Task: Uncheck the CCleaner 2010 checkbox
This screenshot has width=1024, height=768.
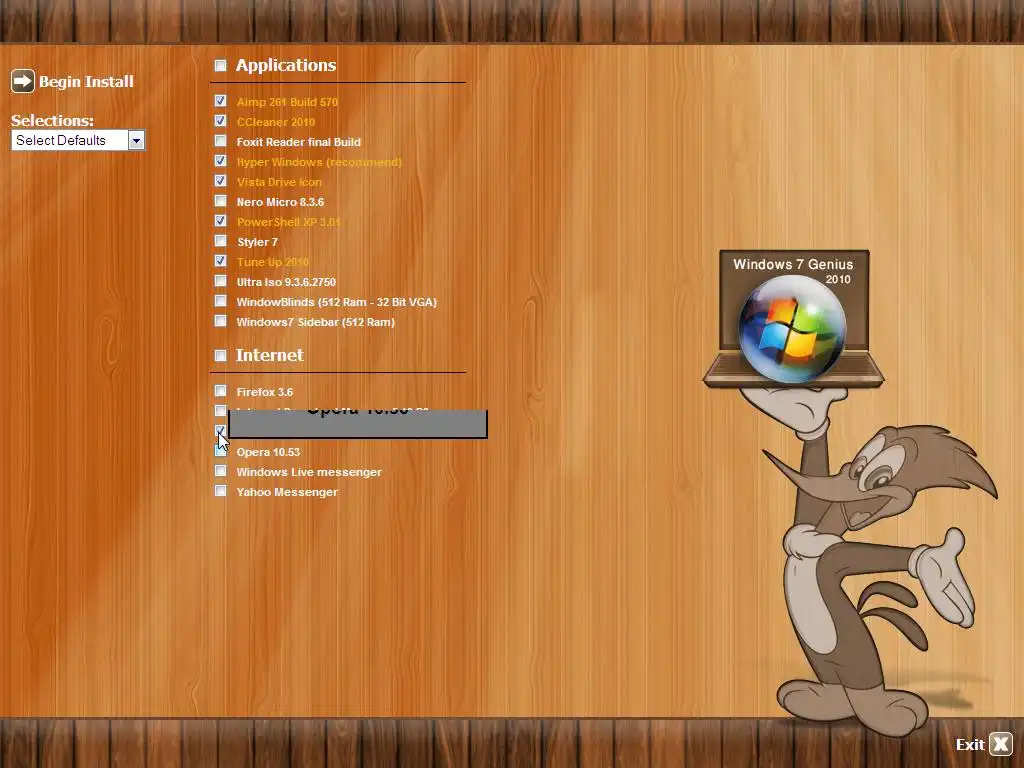Action: click(x=221, y=121)
